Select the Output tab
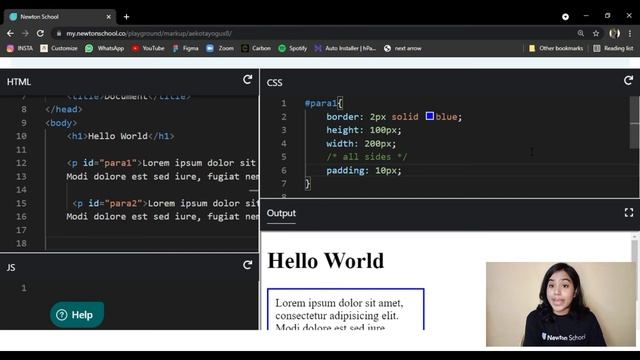The image size is (640, 360). [281, 213]
